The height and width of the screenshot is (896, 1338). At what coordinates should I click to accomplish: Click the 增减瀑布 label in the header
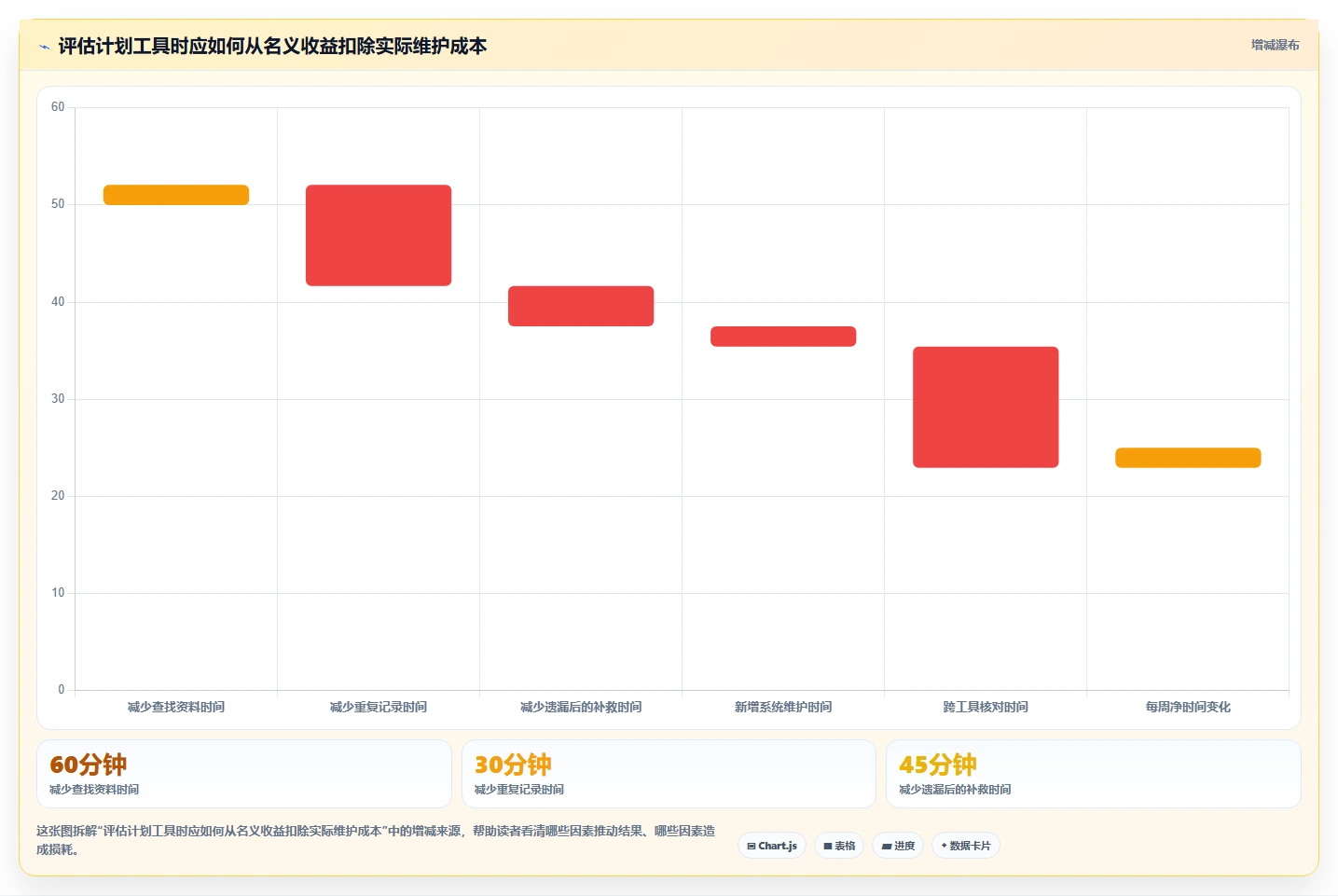pyautogui.click(x=1275, y=45)
